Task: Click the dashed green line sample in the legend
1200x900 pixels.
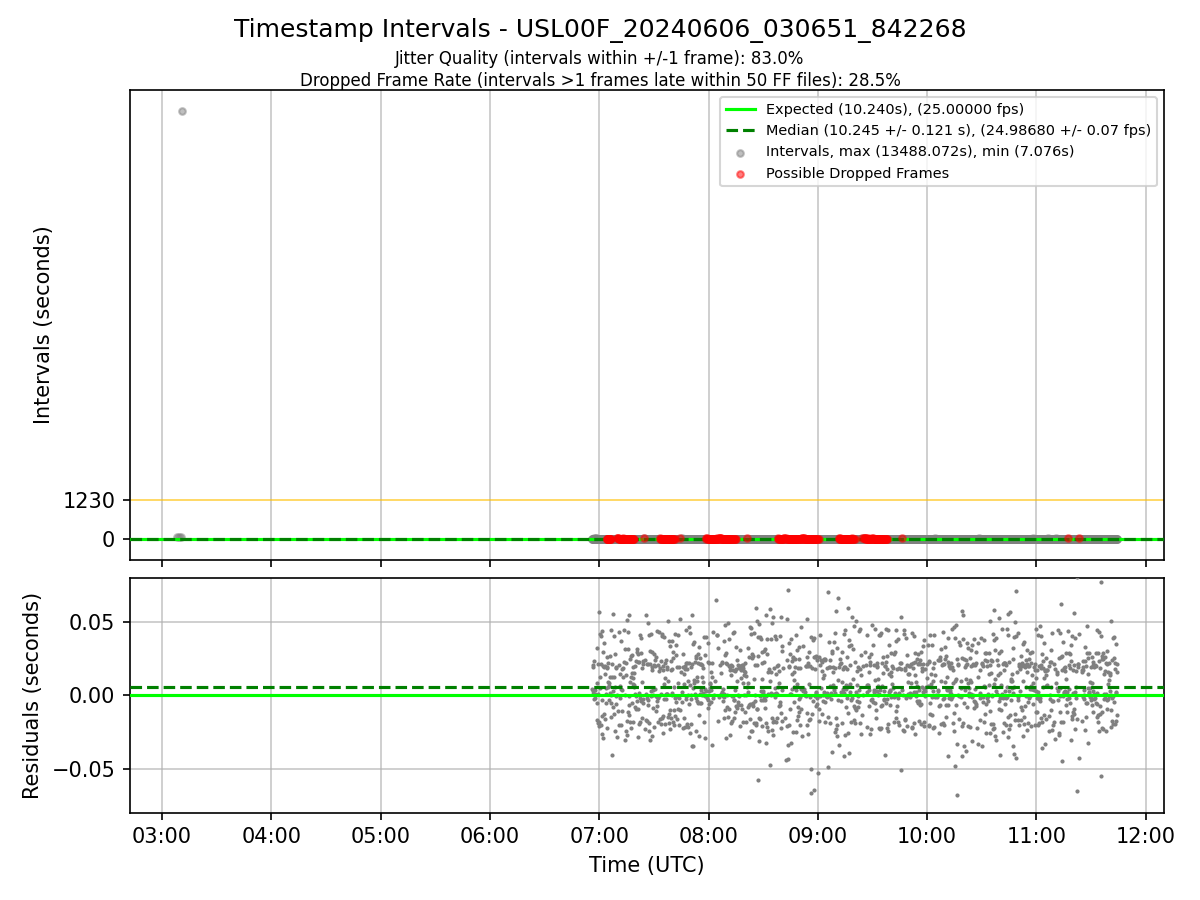Action: pyautogui.click(x=740, y=130)
